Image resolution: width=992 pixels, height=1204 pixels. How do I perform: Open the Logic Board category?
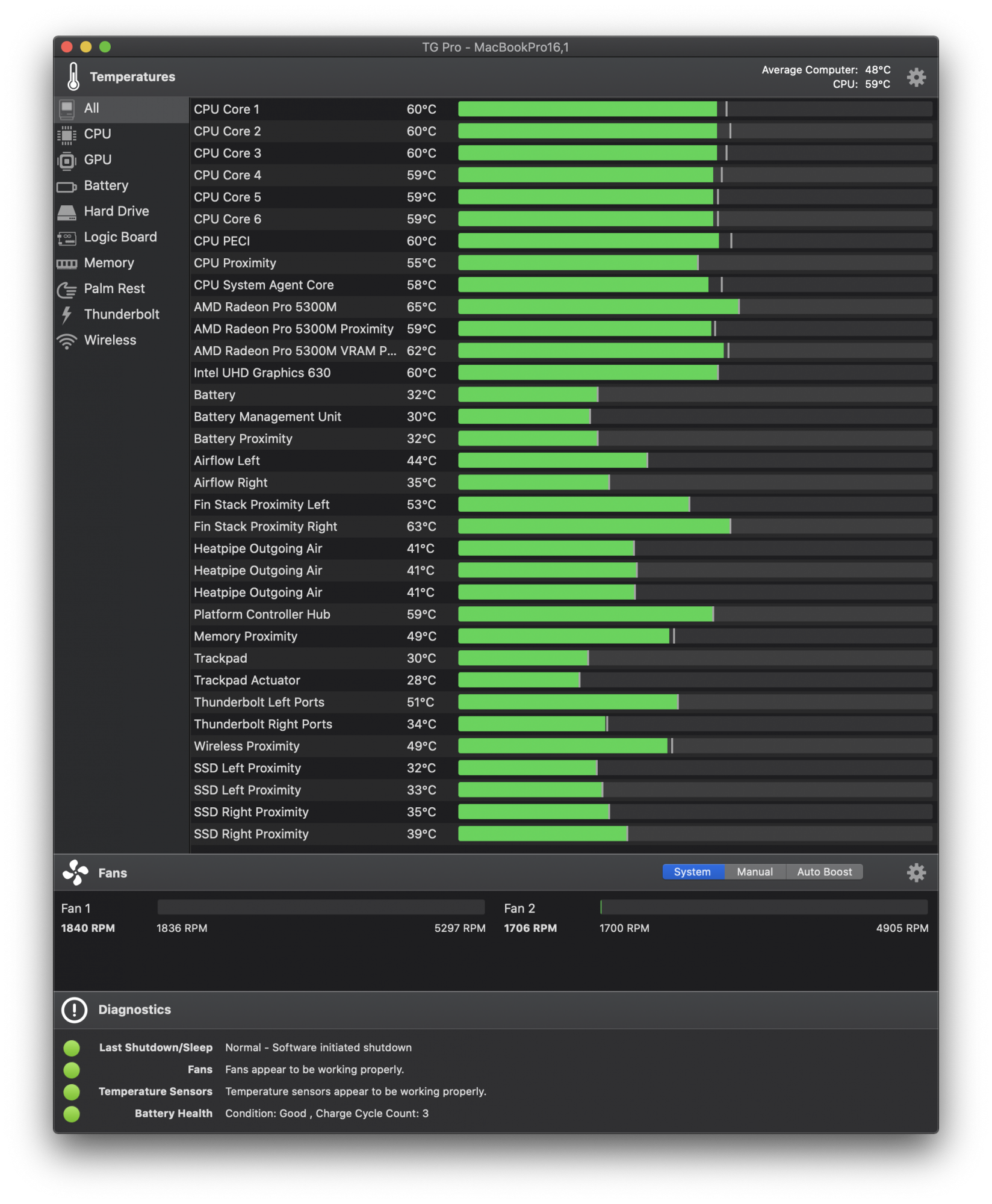(120, 237)
